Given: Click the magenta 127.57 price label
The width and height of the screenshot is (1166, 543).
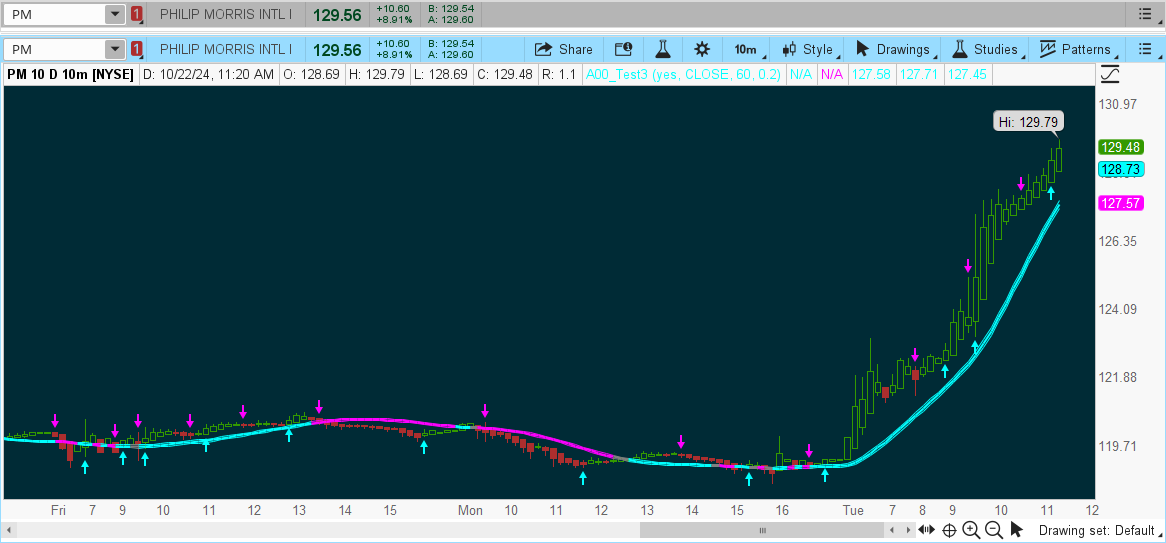Looking at the screenshot, I should pyautogui.click(x=1120, y=203).
